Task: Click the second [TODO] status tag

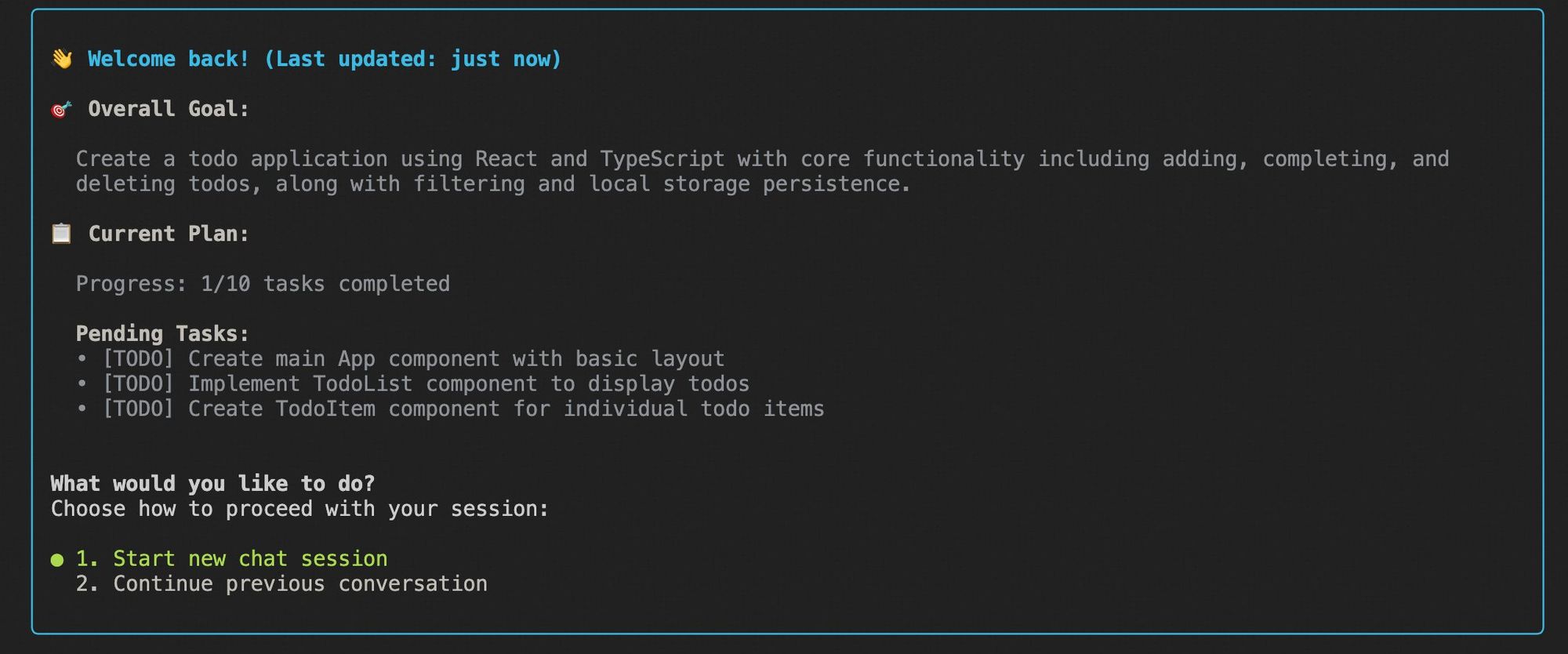Action: click(138, 383)
